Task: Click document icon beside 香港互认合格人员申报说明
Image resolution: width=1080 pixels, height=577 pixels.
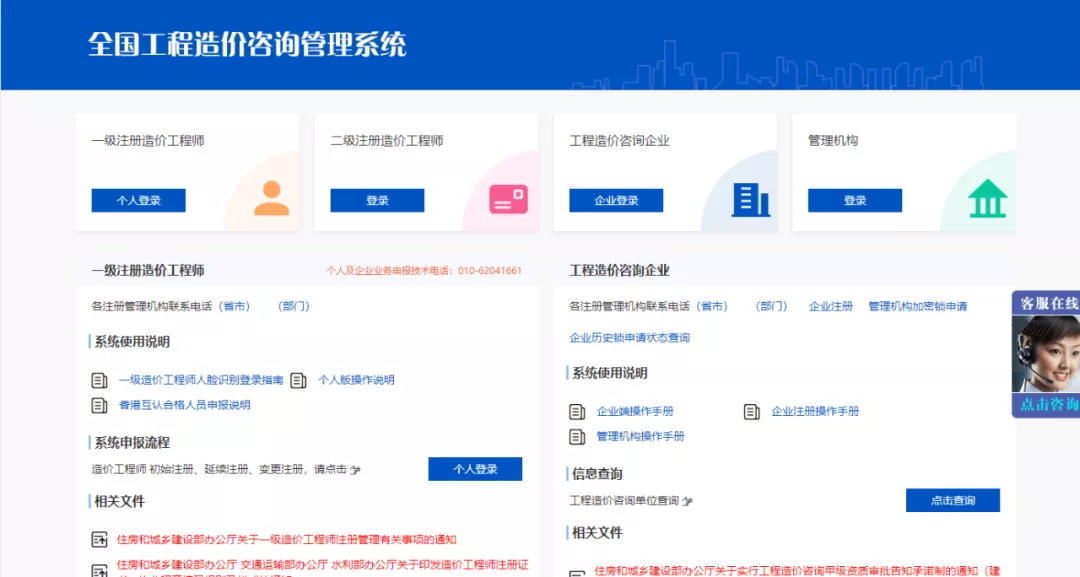Action: pos(99,405)
